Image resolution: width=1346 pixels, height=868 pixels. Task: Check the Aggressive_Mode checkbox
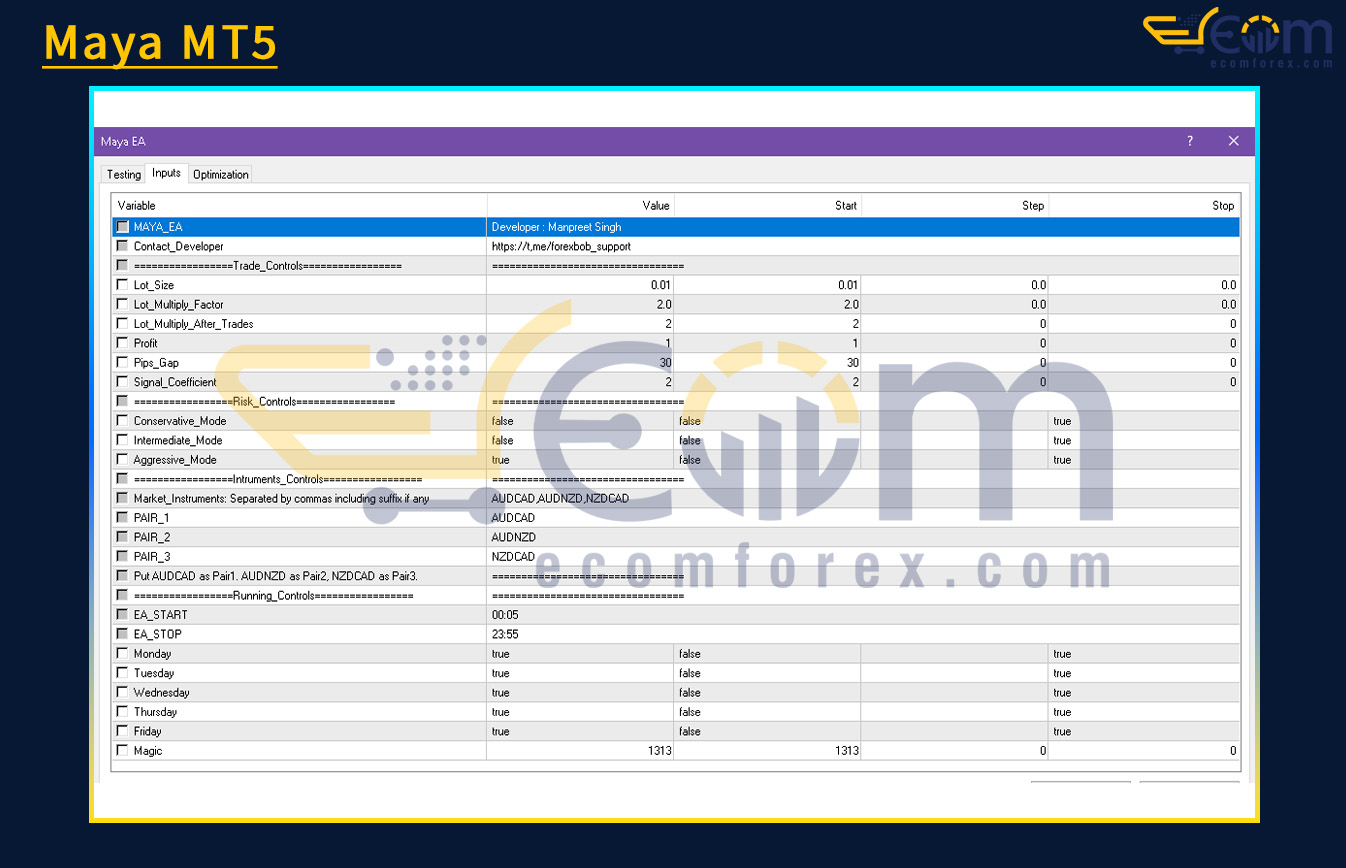click(x=122, y=460)
